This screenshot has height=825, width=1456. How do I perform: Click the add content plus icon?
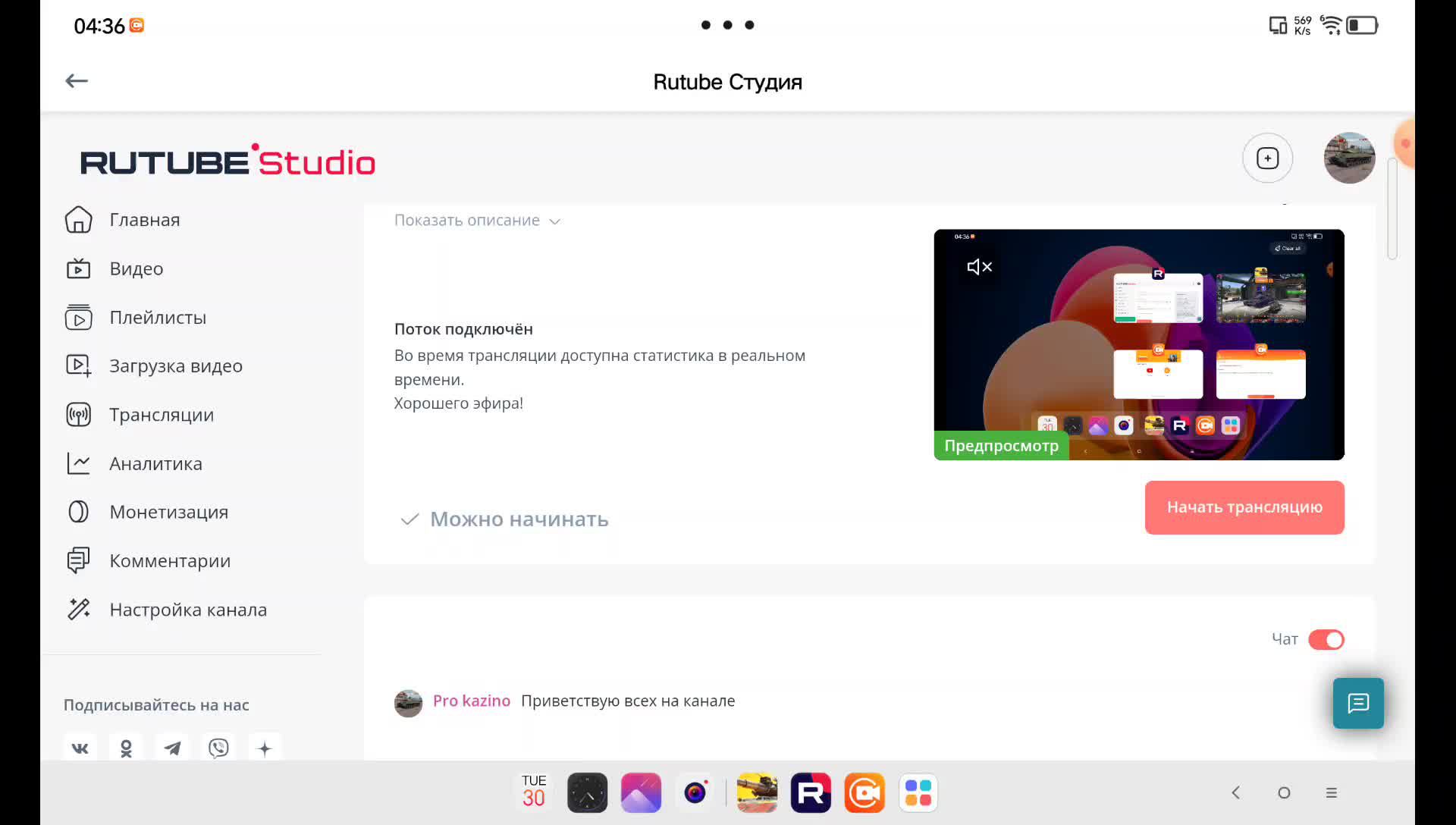tap(1267, 158)
